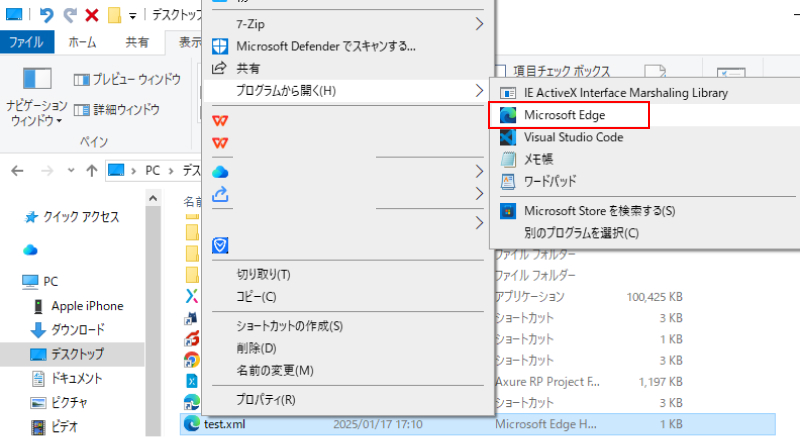Choose Microsoft Store を検索する(S)
Image resolution: width=800 pixels, height=437 pixels.
[644, 211]
